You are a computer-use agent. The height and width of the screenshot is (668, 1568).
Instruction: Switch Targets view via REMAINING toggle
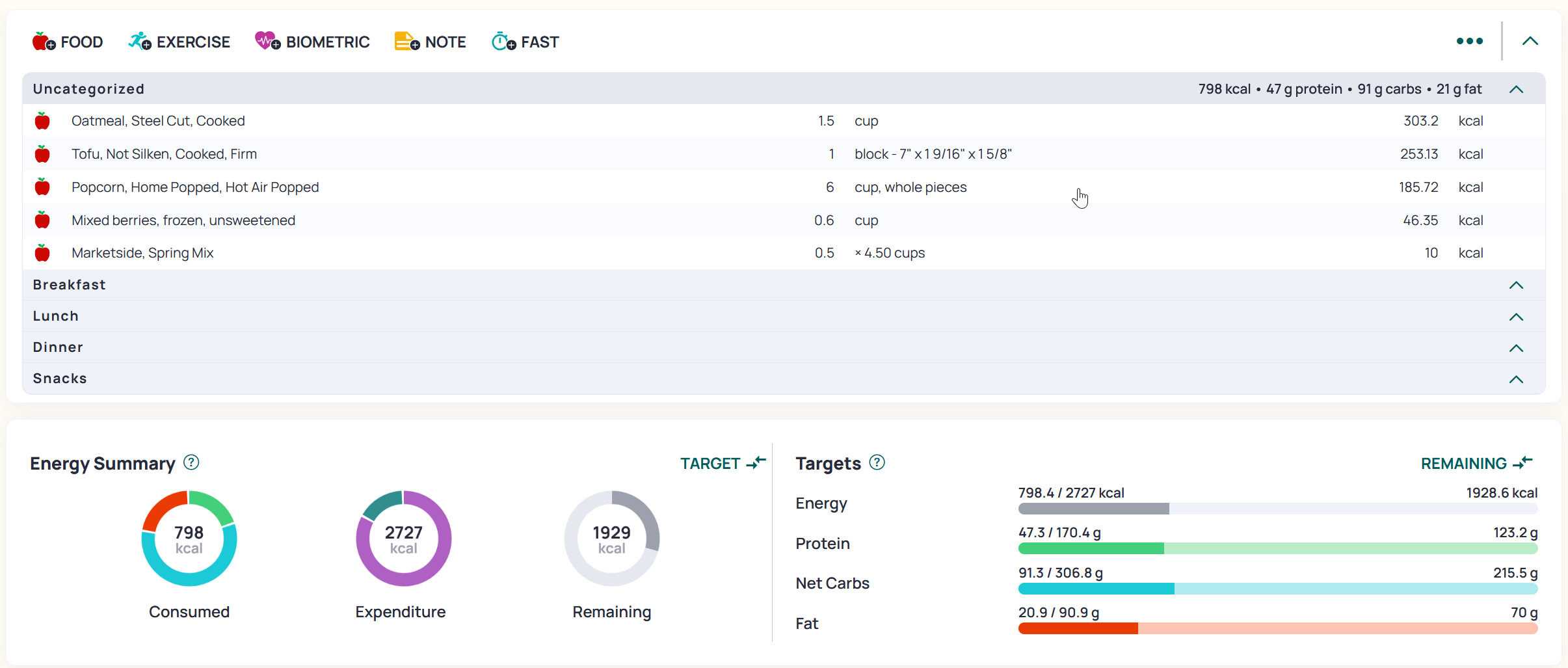1477,463
